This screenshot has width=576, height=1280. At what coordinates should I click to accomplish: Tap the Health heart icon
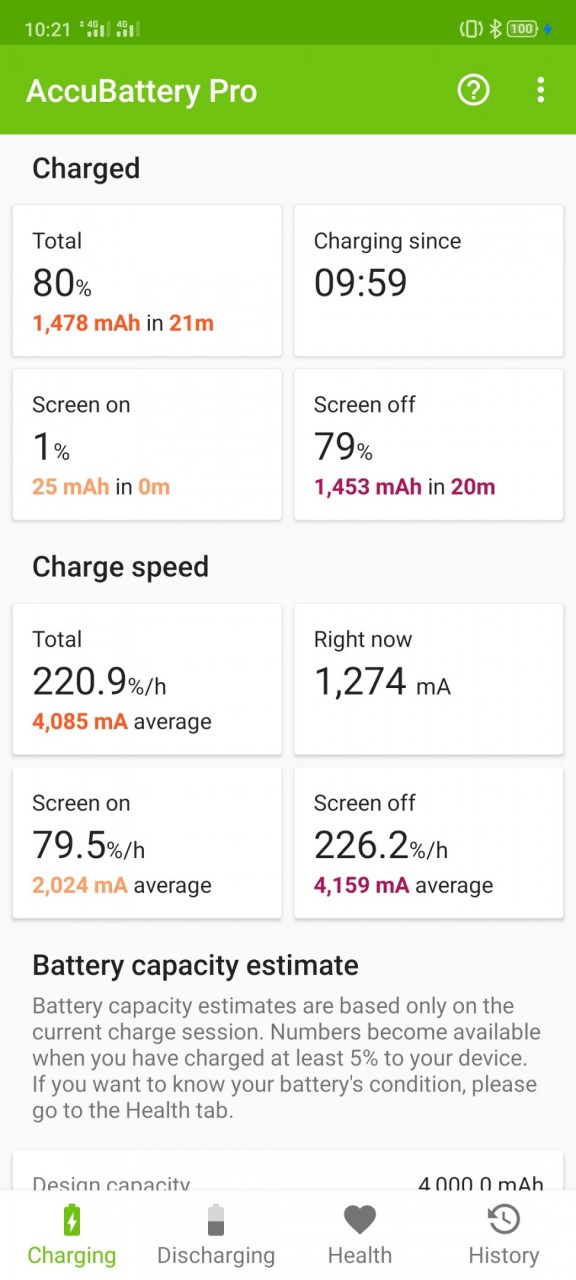(360, 1220)
